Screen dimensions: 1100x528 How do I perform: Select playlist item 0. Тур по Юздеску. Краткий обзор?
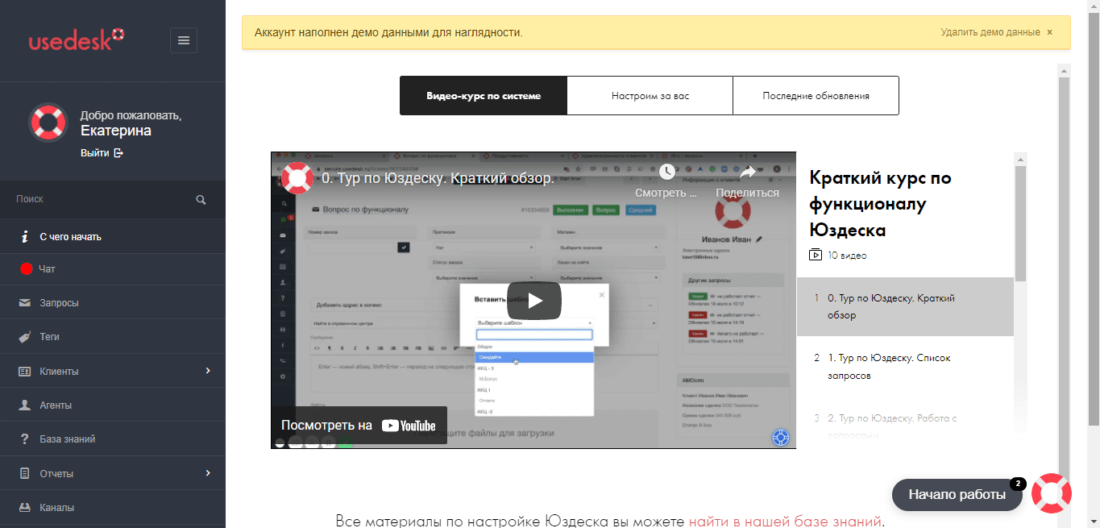pos(905,307)
